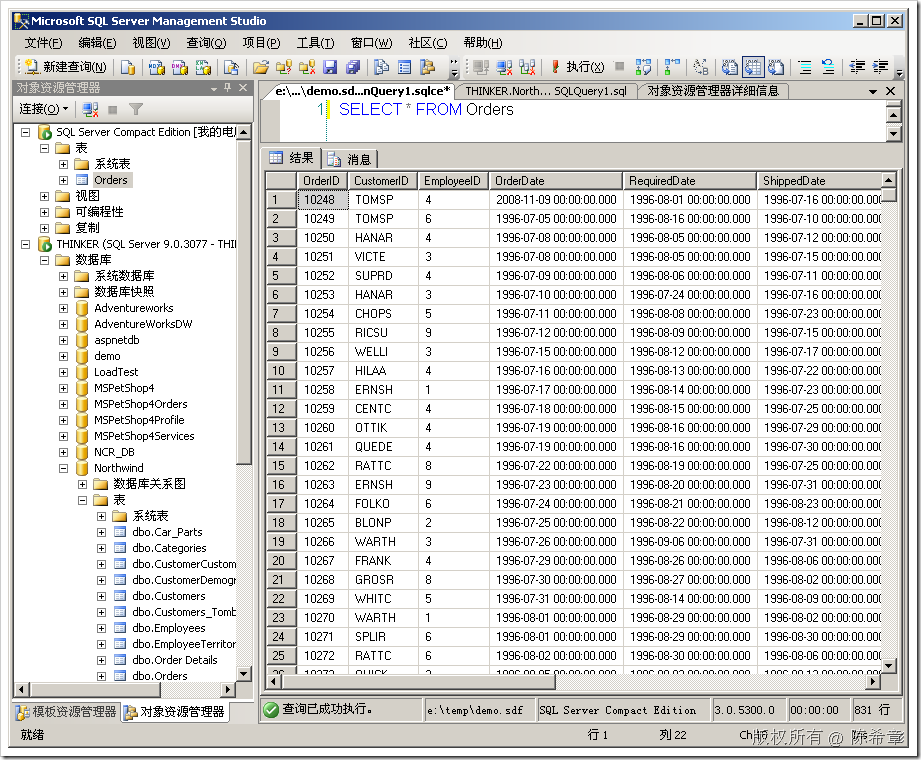Click the SQL Server Compact Edition query icon
Screen dimensions: 921x760
pyautogui.click(x=231, y=67)
